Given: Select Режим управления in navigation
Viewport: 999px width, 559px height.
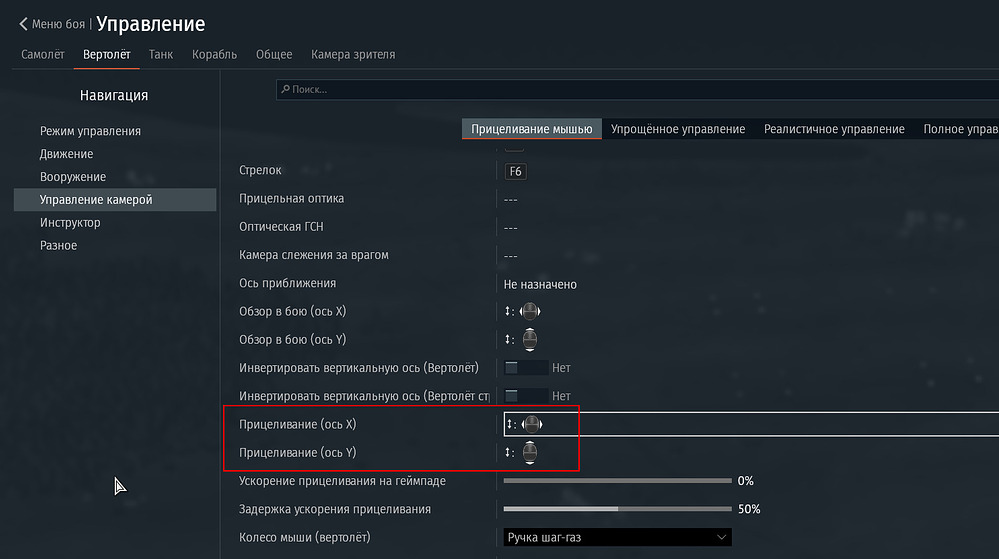Looking at the screenshot, I should click(90, 131).
